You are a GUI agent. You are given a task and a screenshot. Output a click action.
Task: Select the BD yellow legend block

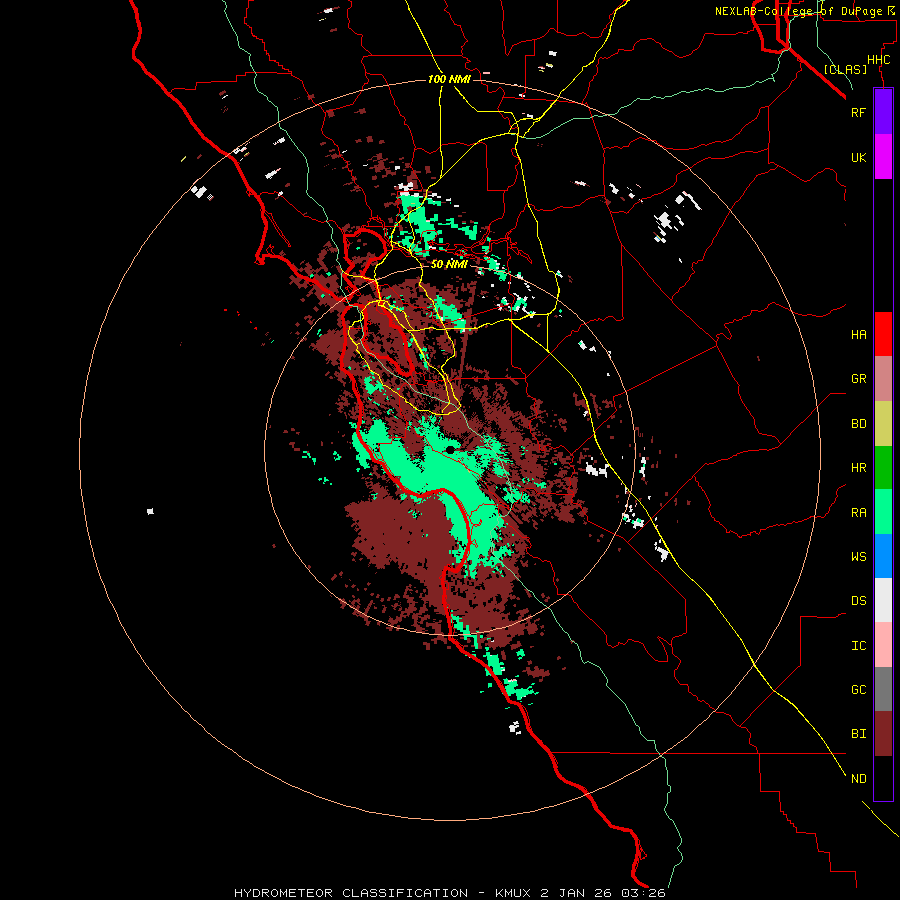pyautogui.click(x=883, y=424)
